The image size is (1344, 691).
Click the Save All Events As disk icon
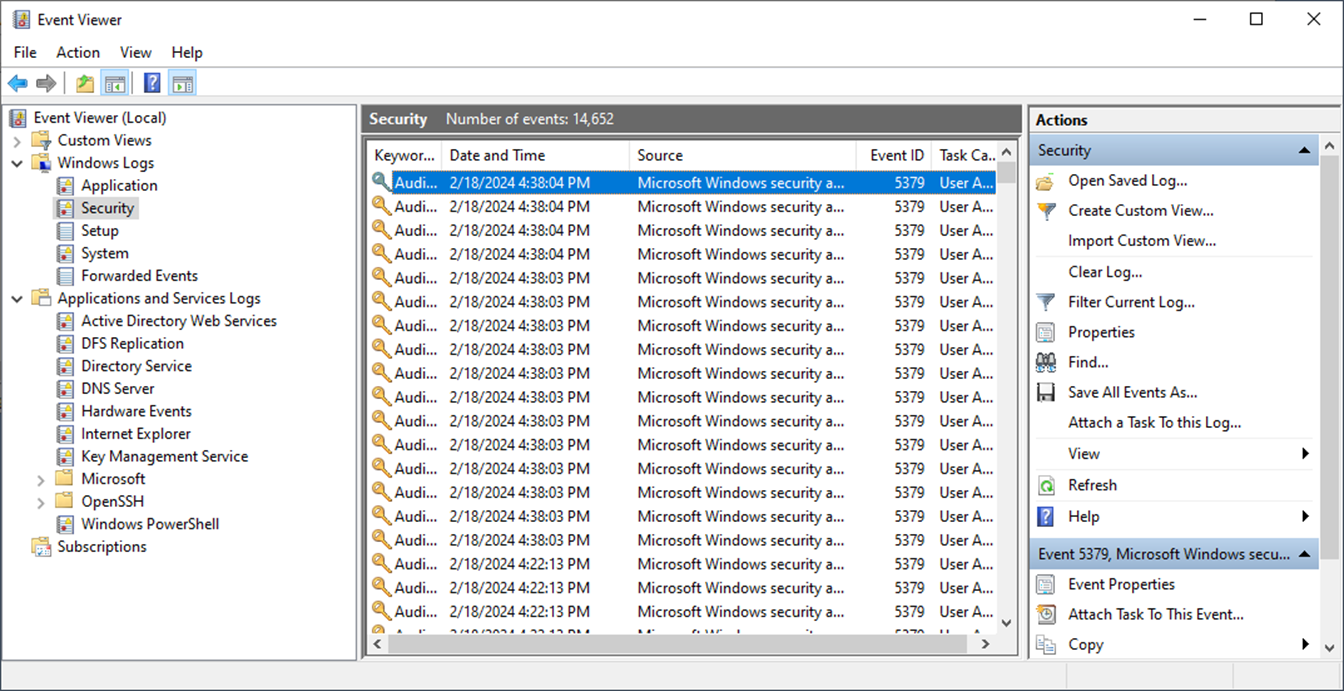(x=1046, y=392)
